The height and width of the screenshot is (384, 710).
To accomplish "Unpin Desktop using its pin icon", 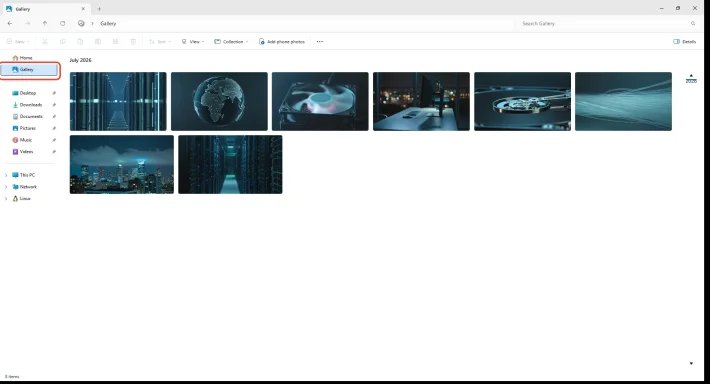I will click(54, 93).
